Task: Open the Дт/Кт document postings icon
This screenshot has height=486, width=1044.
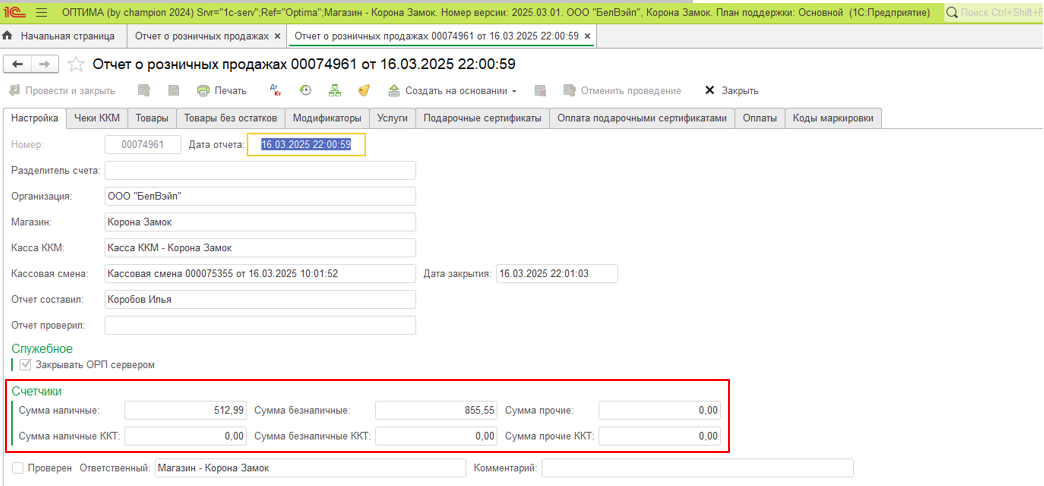Action: [x=277, y=91]
